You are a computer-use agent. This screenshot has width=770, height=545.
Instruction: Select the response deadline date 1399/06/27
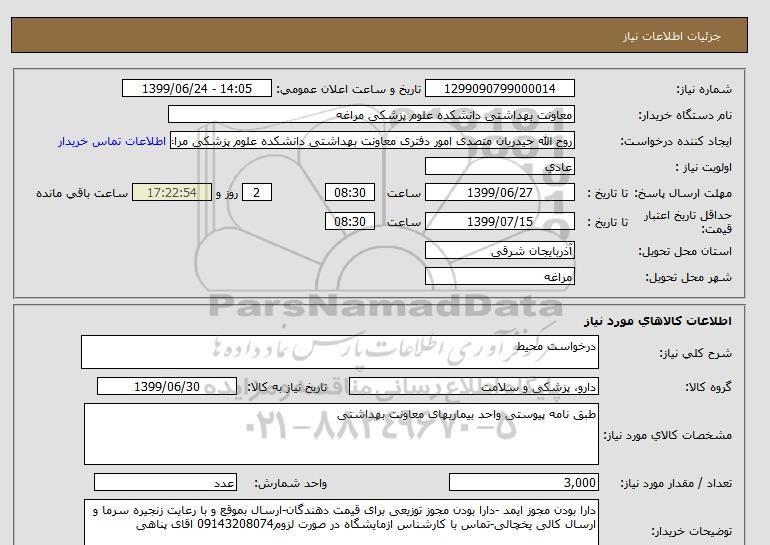pyautogui.click(x=499, y=192)
